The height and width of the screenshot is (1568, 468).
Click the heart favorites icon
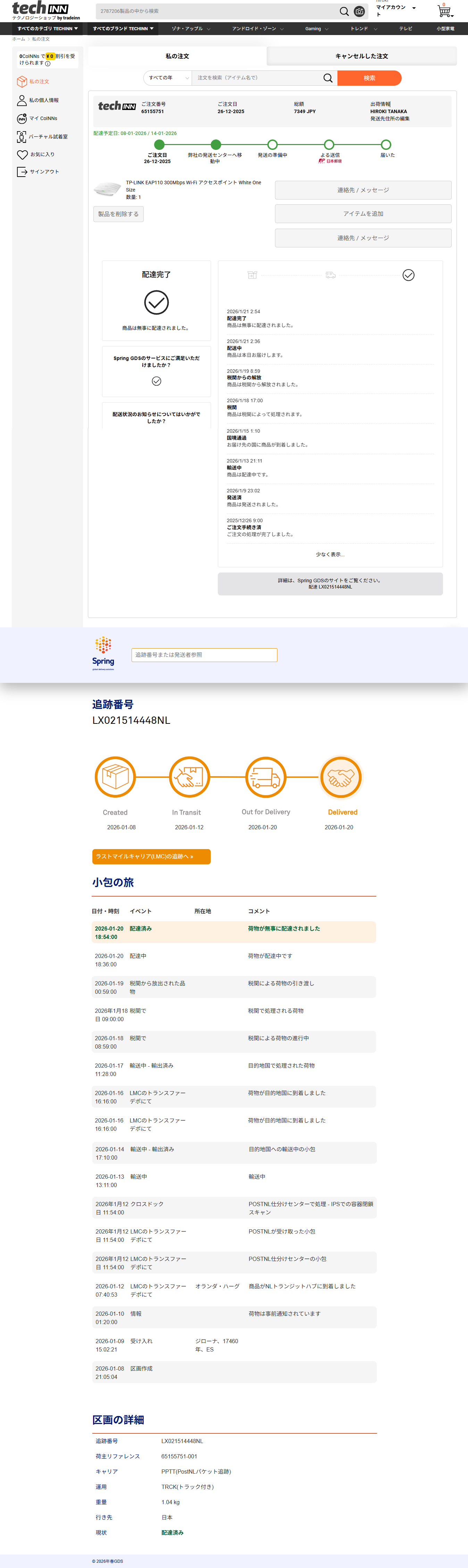22,155
